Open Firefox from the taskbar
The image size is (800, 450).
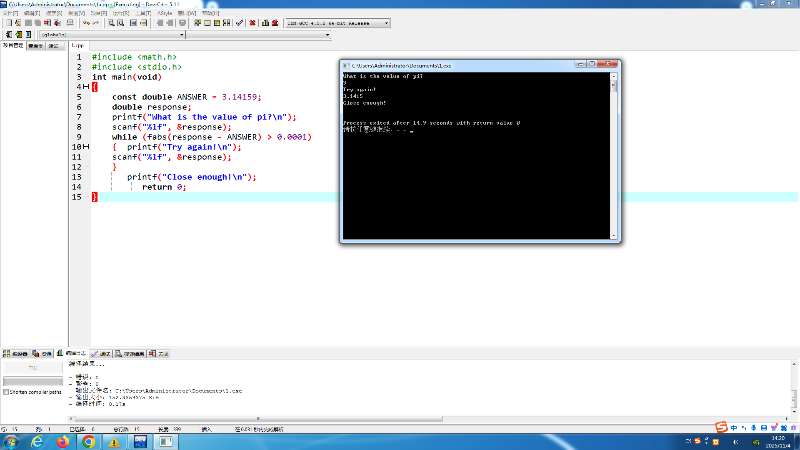(63, 442)
